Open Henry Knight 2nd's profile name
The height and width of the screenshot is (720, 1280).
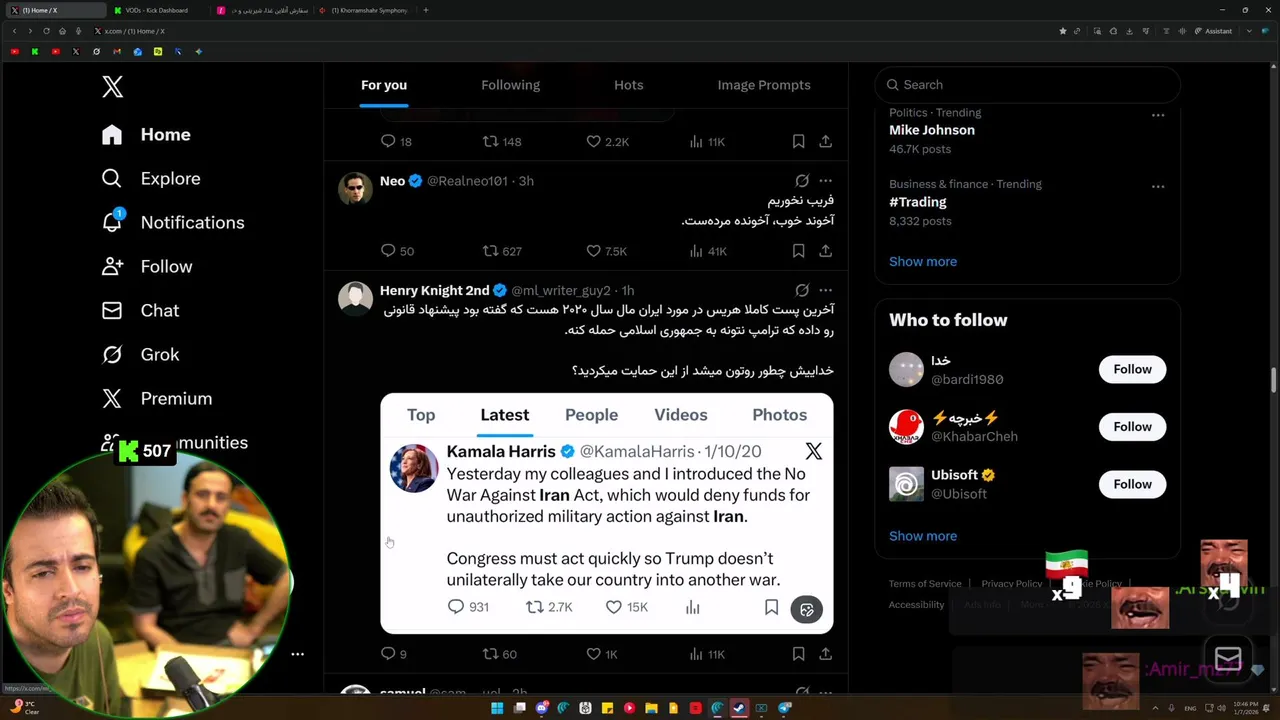point(434,291)
